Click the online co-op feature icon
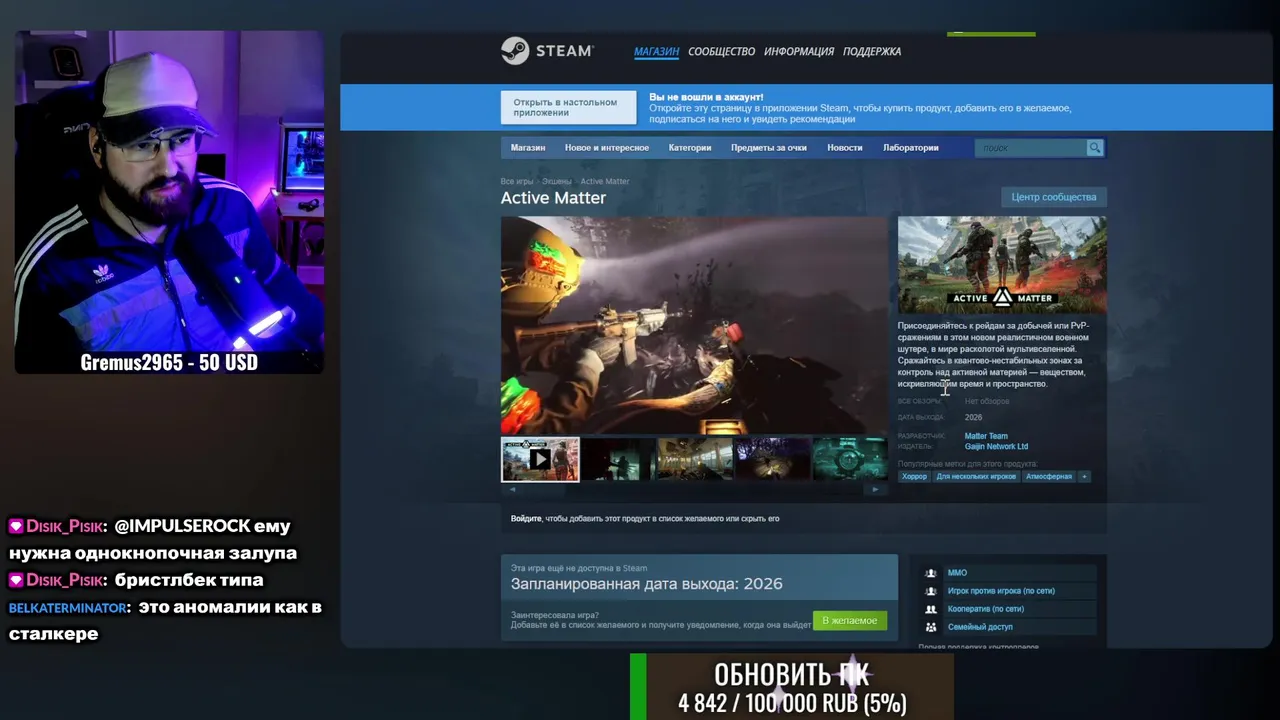 [x=931, y=609]
